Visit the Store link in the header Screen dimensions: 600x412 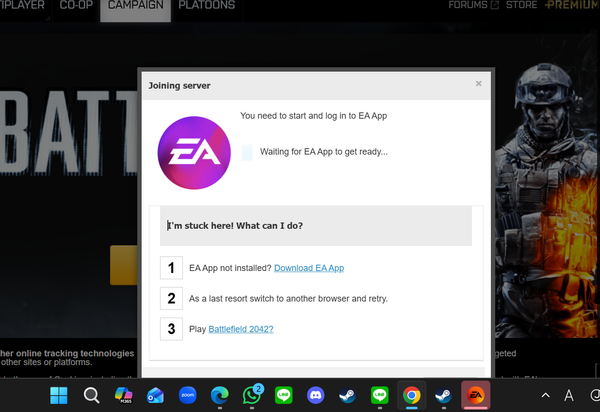point(521,6)
